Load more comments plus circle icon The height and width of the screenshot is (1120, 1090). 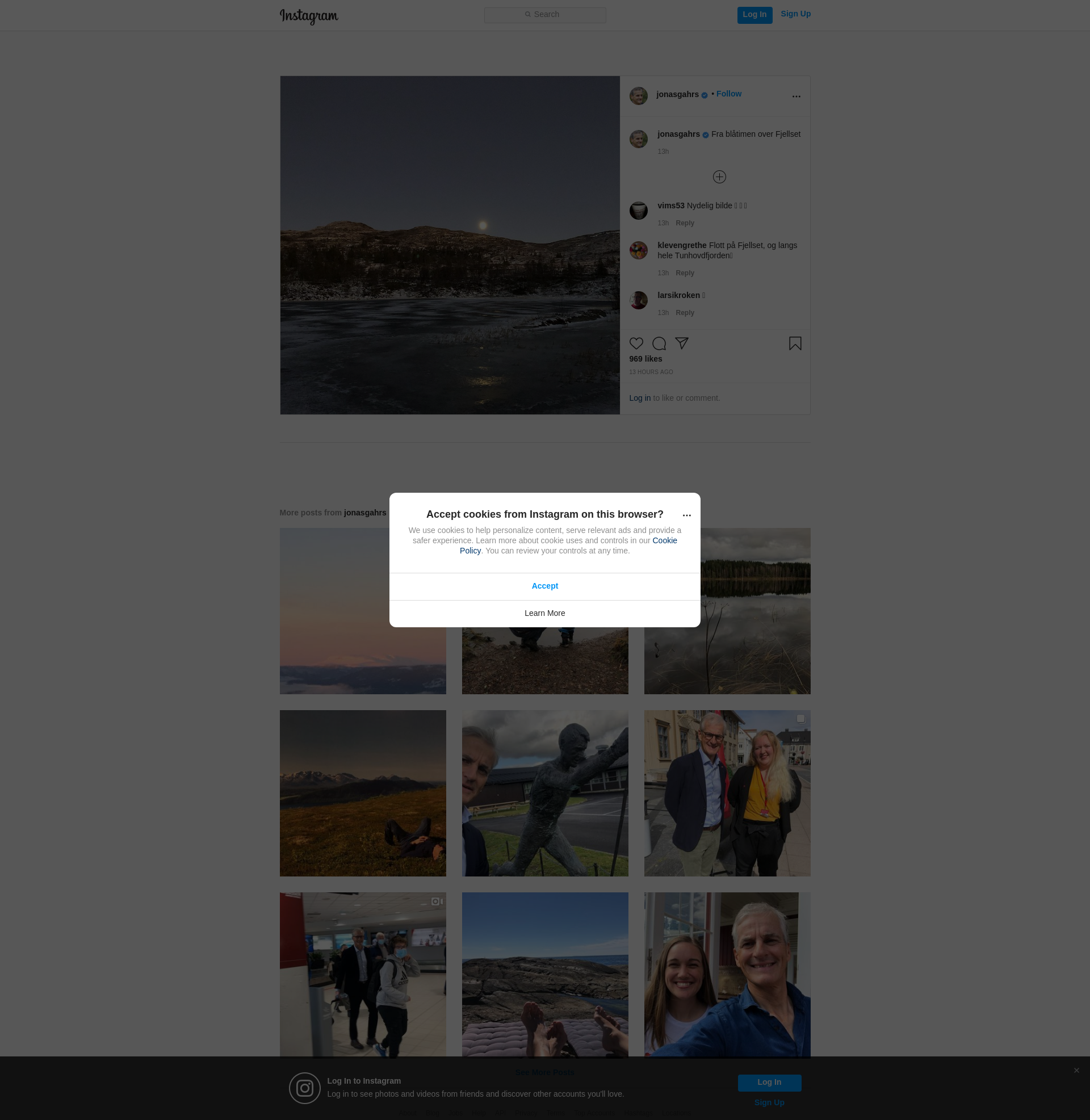click(x=719, y=177)
